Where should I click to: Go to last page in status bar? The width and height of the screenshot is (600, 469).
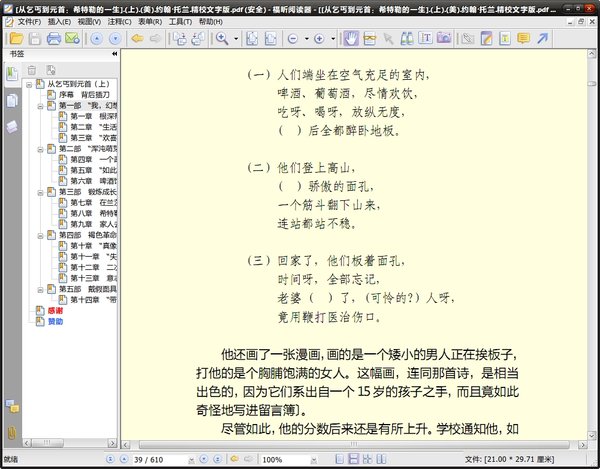click(x=217, y=459)
